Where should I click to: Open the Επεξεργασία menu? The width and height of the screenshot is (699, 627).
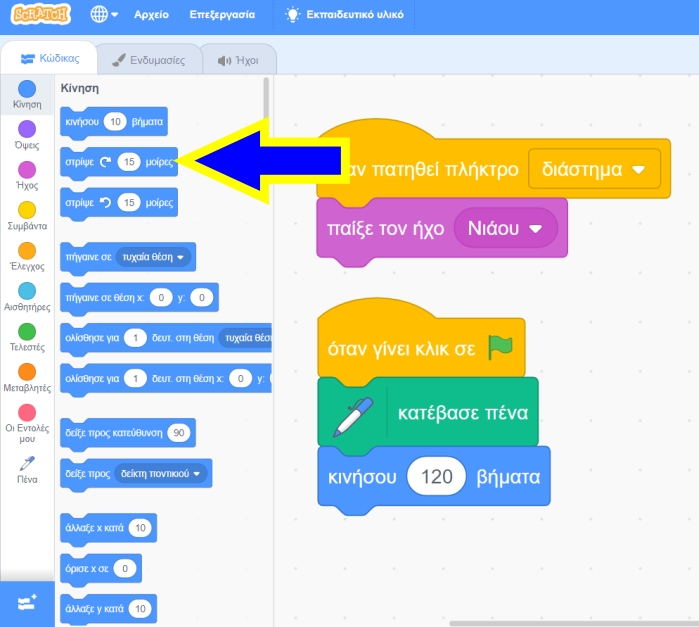tap(220, 15)
